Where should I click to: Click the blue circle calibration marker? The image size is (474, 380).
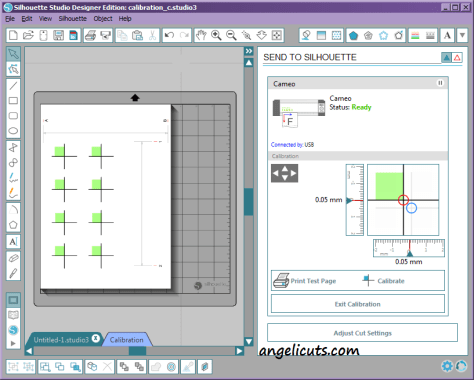[412, 208]
